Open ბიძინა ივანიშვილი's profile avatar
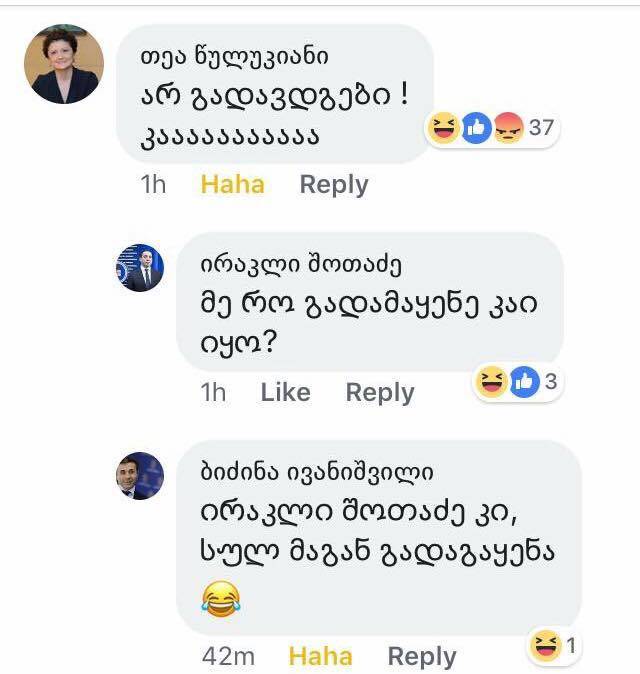Screen dimensions: 640x674 tap(139, 475)
